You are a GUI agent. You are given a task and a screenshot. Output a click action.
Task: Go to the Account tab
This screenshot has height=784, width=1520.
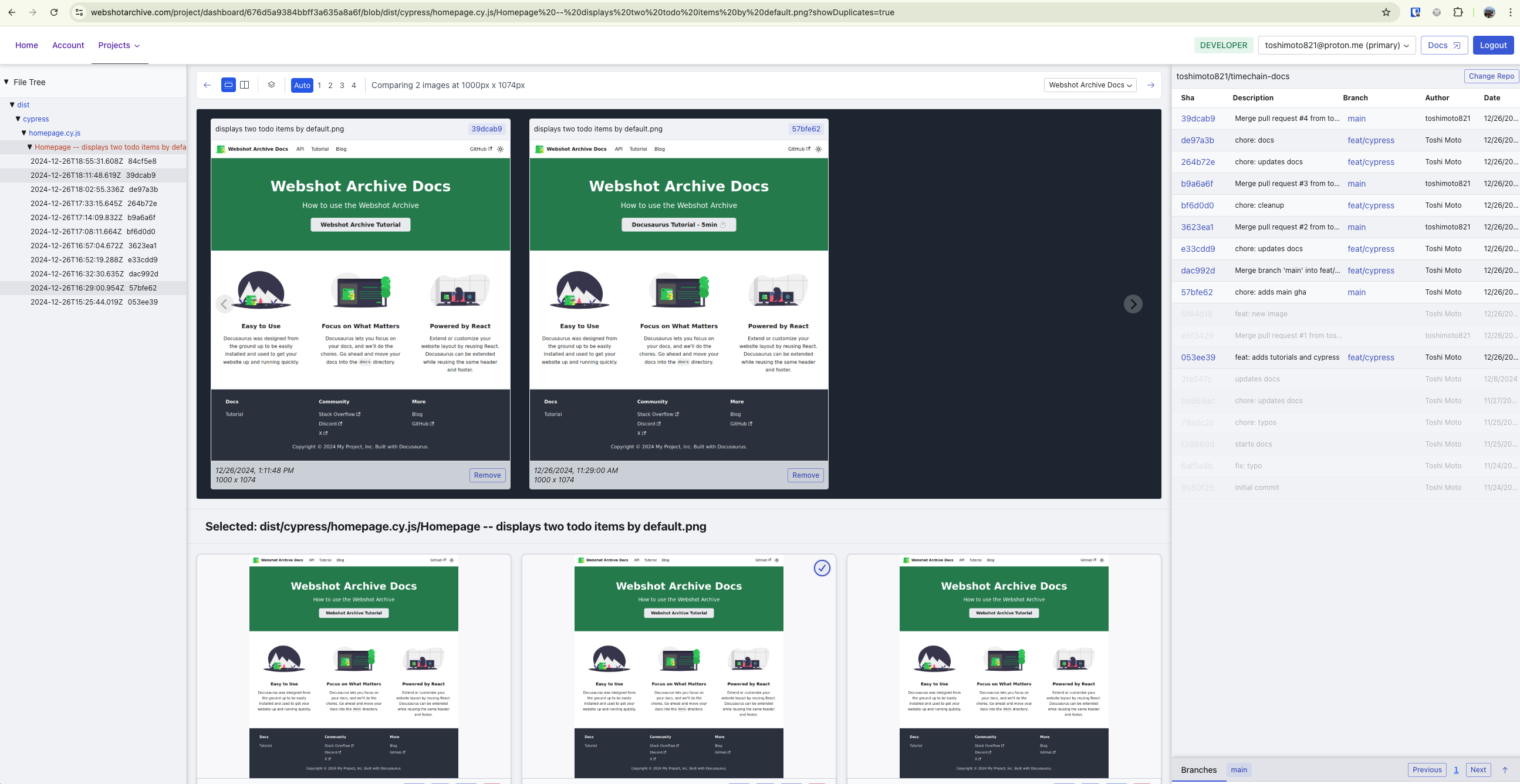click(x=68, y=45)
